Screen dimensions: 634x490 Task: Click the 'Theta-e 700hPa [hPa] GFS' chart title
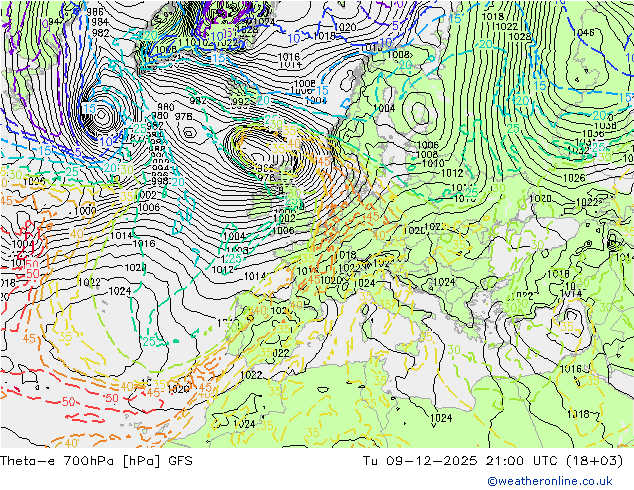tap(96, 461)
